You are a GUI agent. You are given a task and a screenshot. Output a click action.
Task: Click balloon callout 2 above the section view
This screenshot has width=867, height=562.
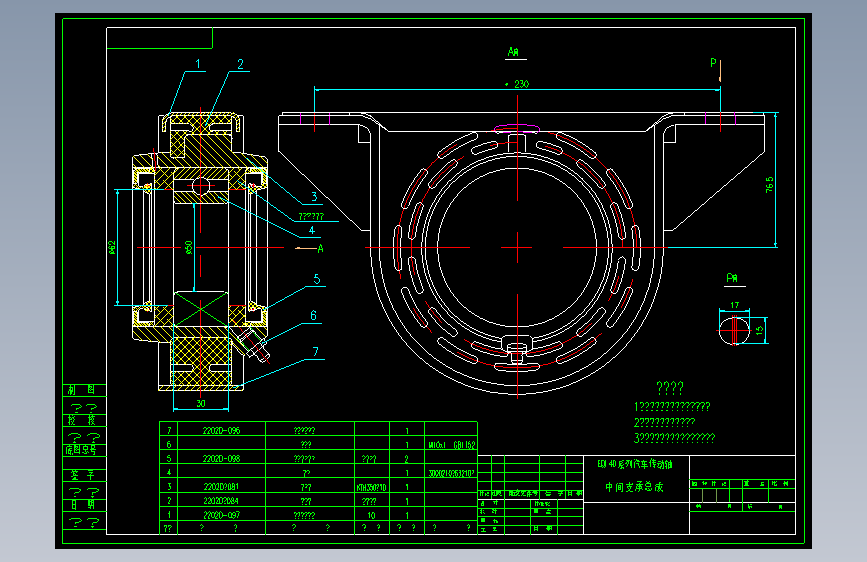[x=241, y=64]
